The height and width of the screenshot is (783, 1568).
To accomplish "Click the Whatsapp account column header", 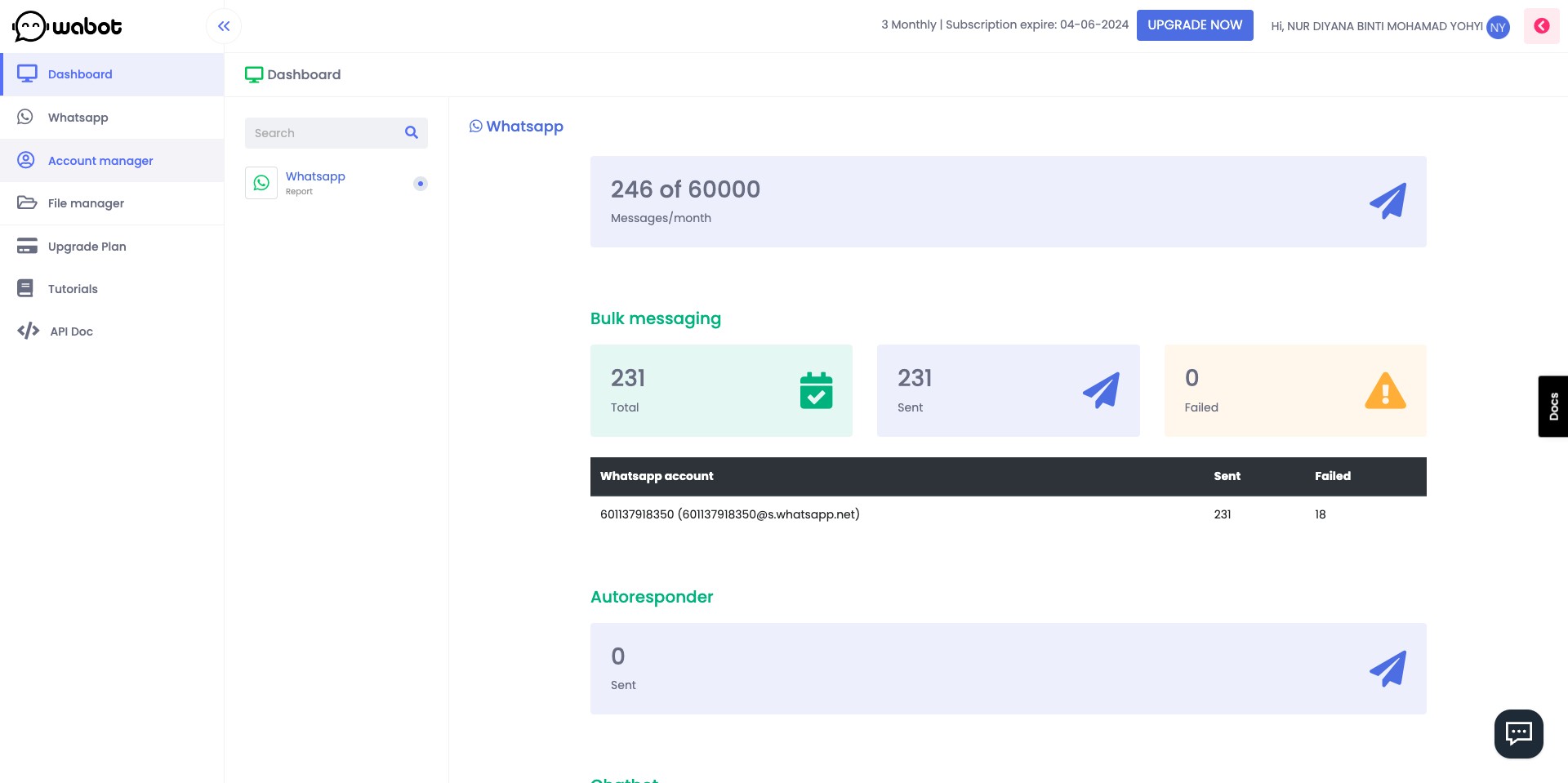I will 657,476.
